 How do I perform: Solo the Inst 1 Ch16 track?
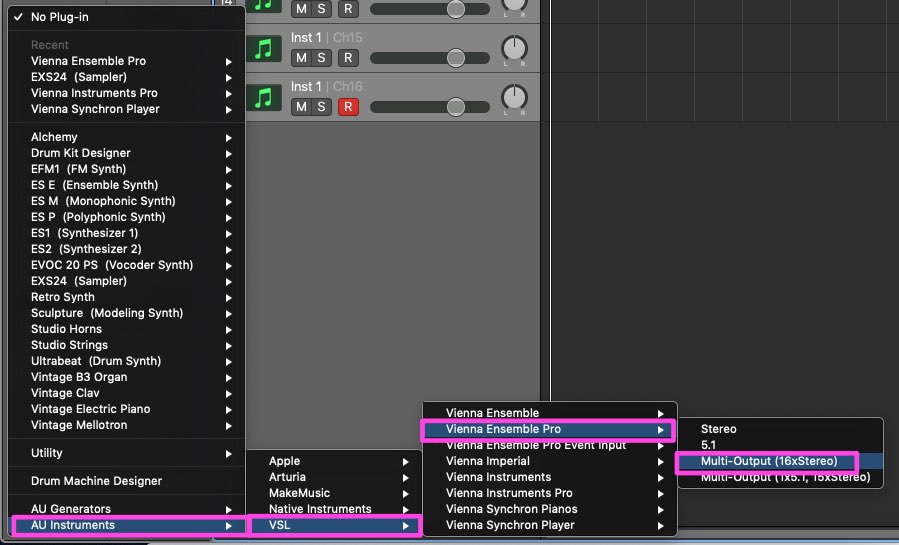322,107
